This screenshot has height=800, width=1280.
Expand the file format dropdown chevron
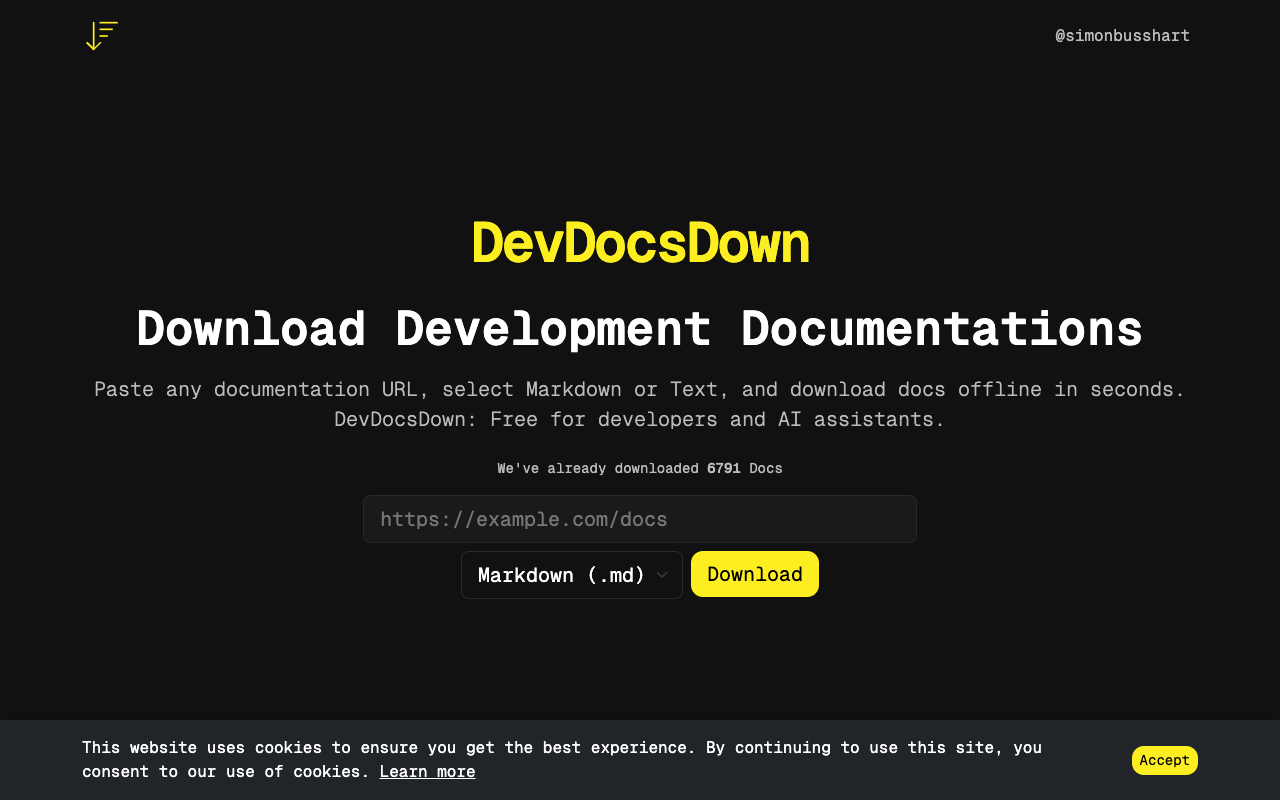click(x=661, y=575)
